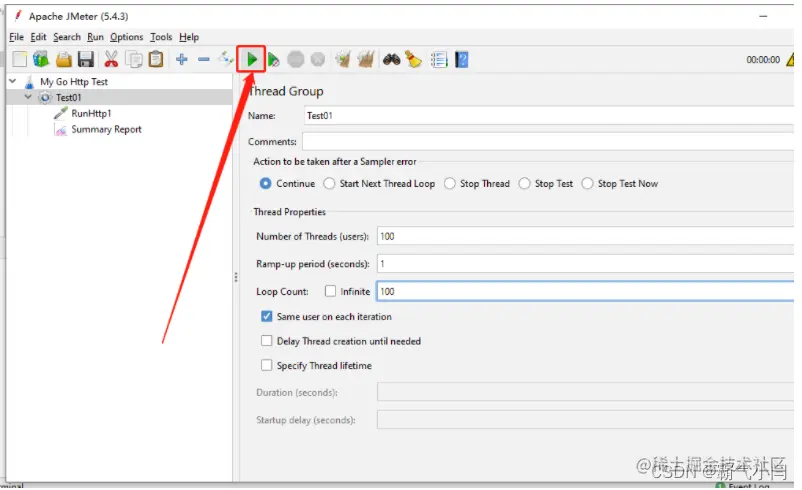Click the Copy icon in toolbar
This screenshot has height=490, width=802.
(x=135, y=60)
